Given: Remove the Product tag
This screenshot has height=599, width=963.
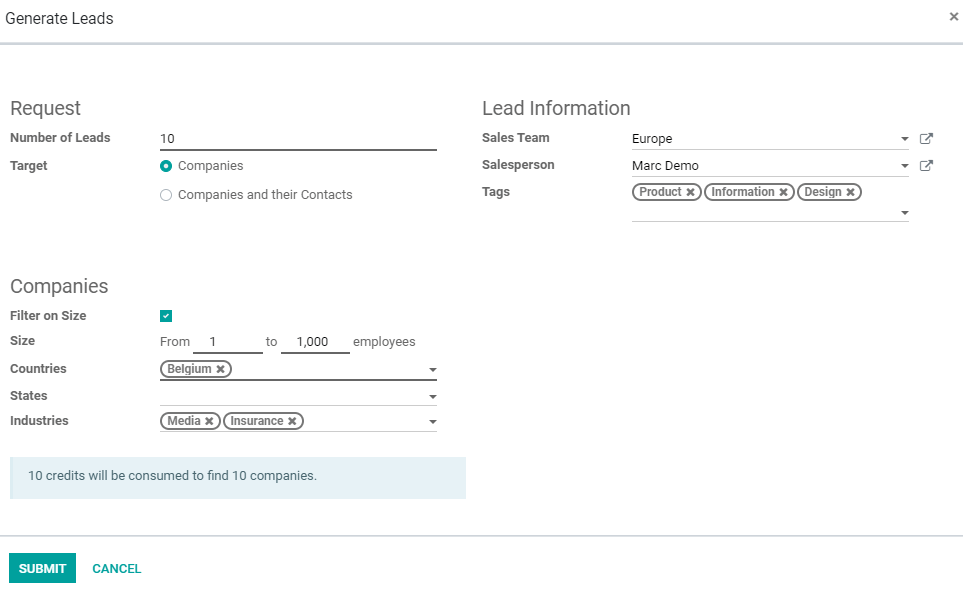Looking at the screenshot, I should tap(690, 192).
